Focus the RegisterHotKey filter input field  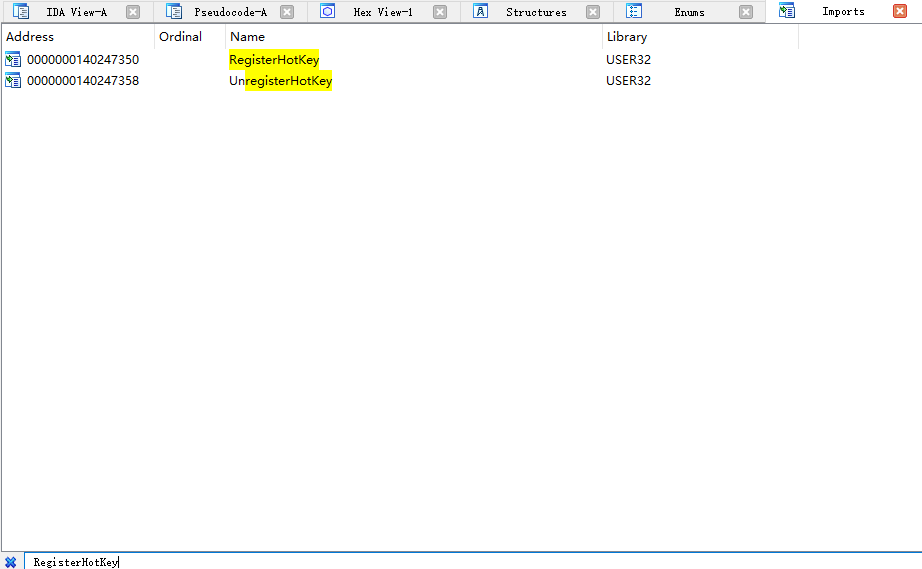pos(473,562)
